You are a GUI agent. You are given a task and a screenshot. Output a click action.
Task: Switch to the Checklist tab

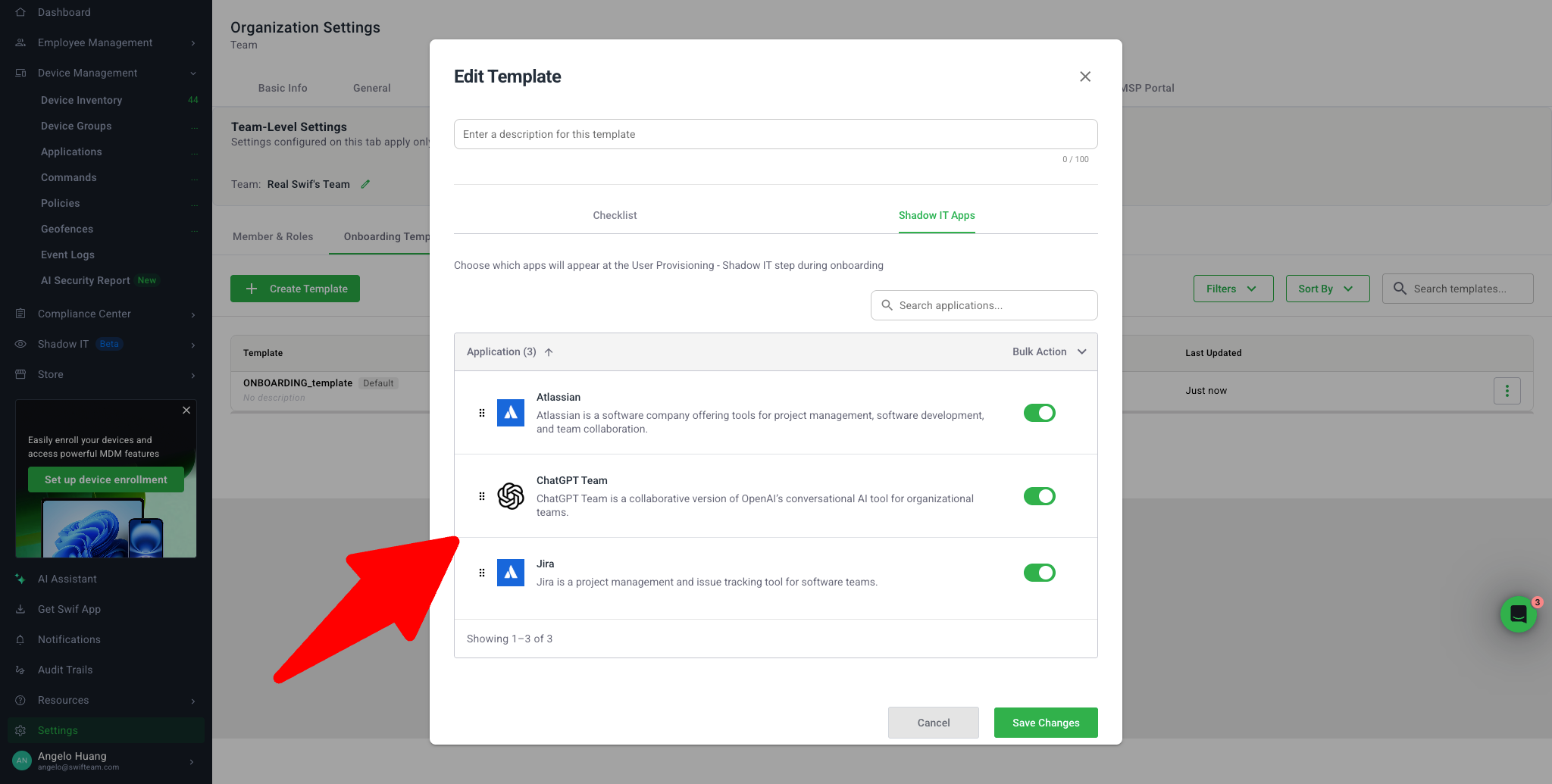pos(615,215)
